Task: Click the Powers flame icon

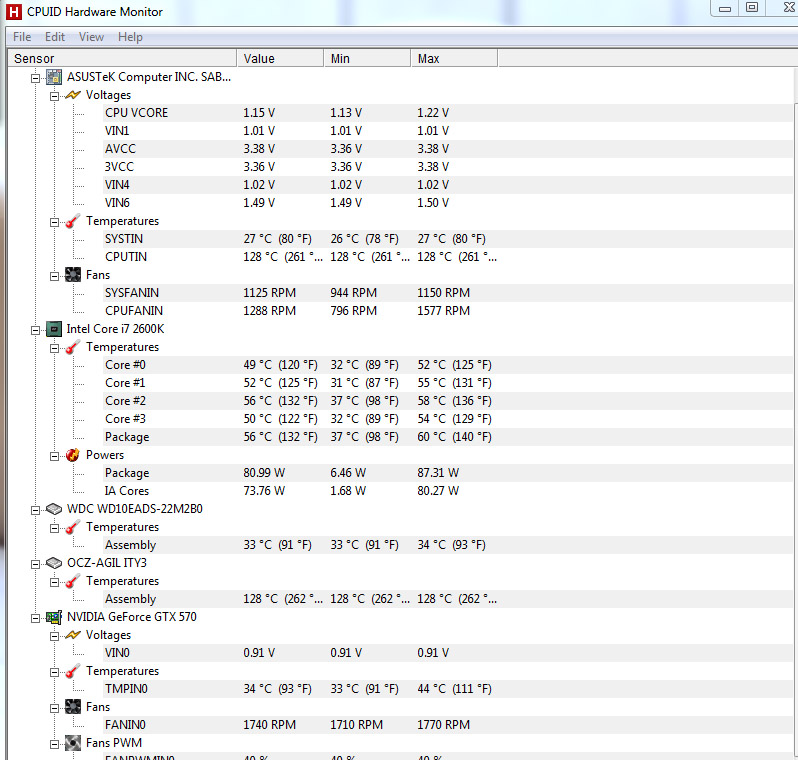Action: click(x=73, y=455)
